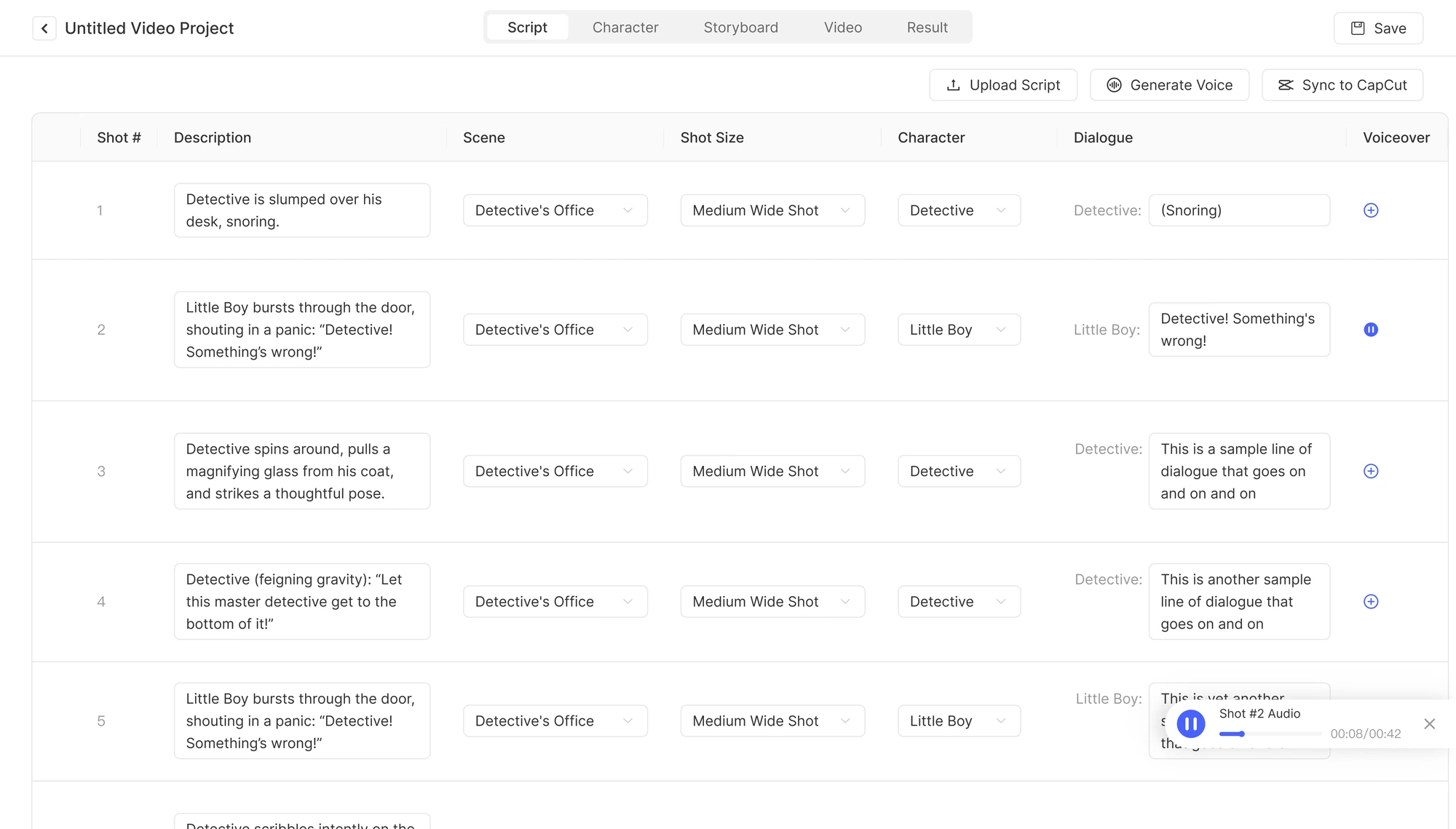Add voiceover for shot 3
The height and width of the screenshot is (829, 1456).
click(x=1371, y=471)
